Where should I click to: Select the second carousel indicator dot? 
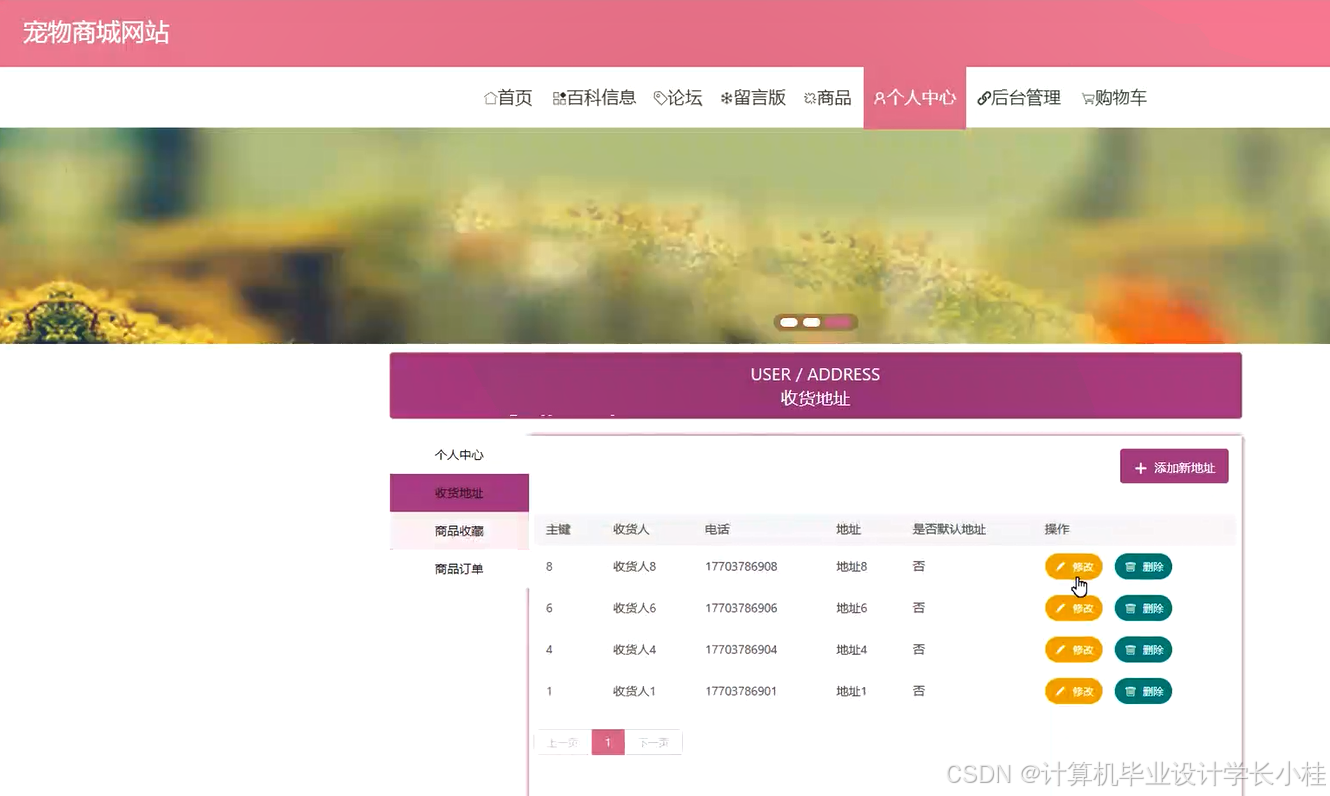click(x=809, y=321)
